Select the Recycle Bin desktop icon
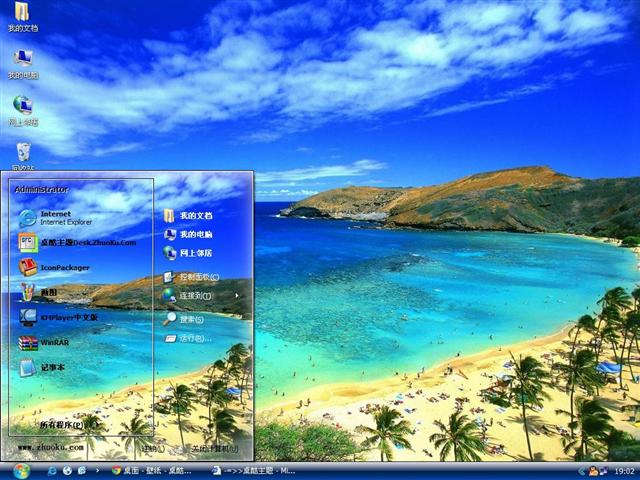 point(23,156)
